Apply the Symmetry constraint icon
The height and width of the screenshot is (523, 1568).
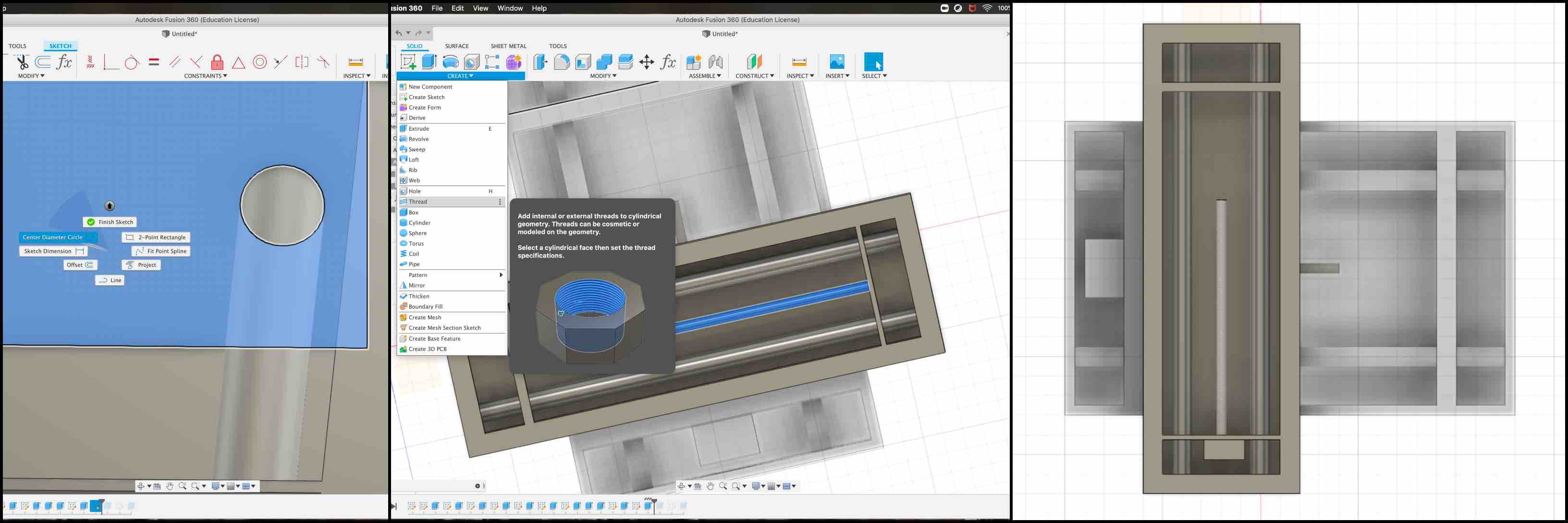click(x=302, y=62)
